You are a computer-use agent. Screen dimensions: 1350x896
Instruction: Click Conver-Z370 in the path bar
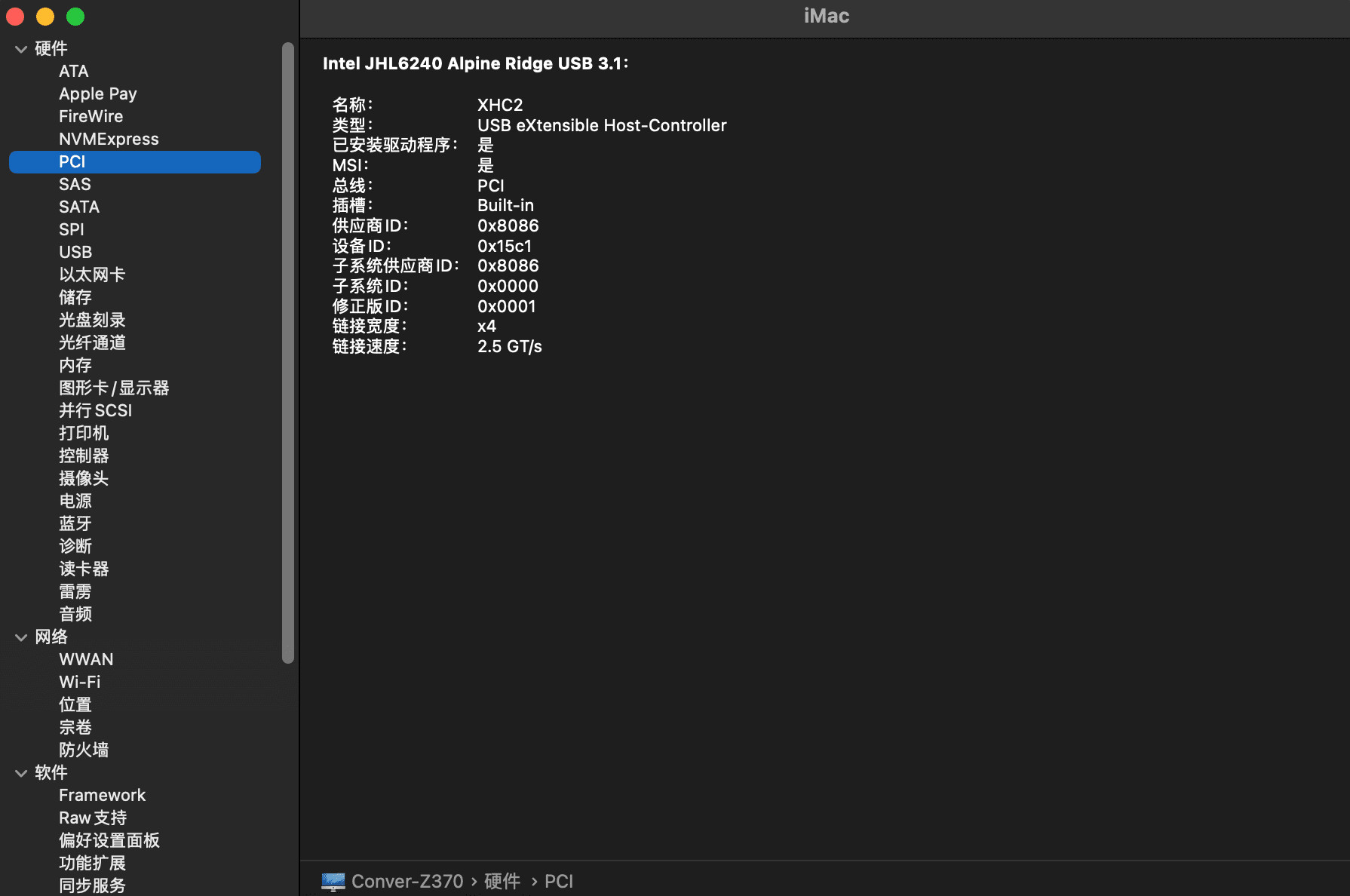pyautogui.click(x=407, y=881)
